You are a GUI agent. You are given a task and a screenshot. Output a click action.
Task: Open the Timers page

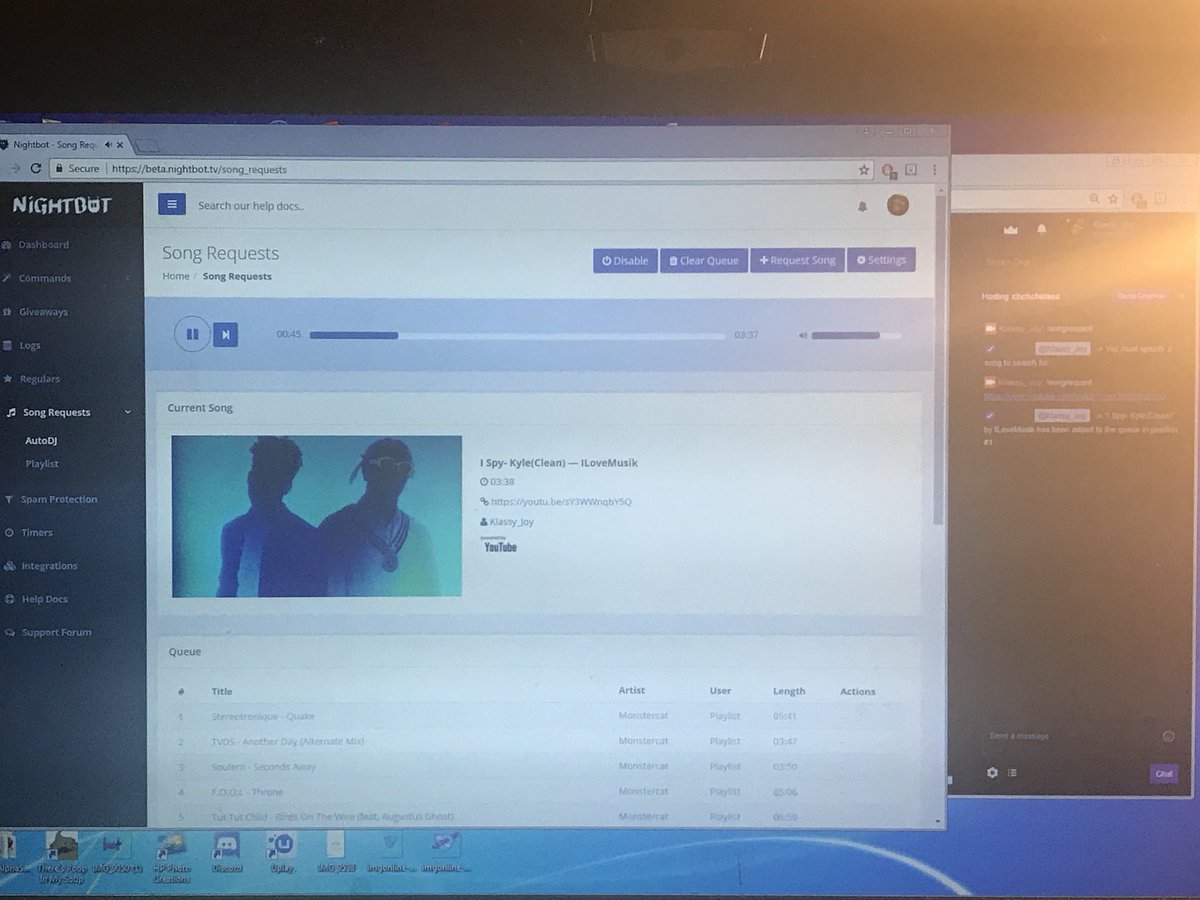point(28,532)
